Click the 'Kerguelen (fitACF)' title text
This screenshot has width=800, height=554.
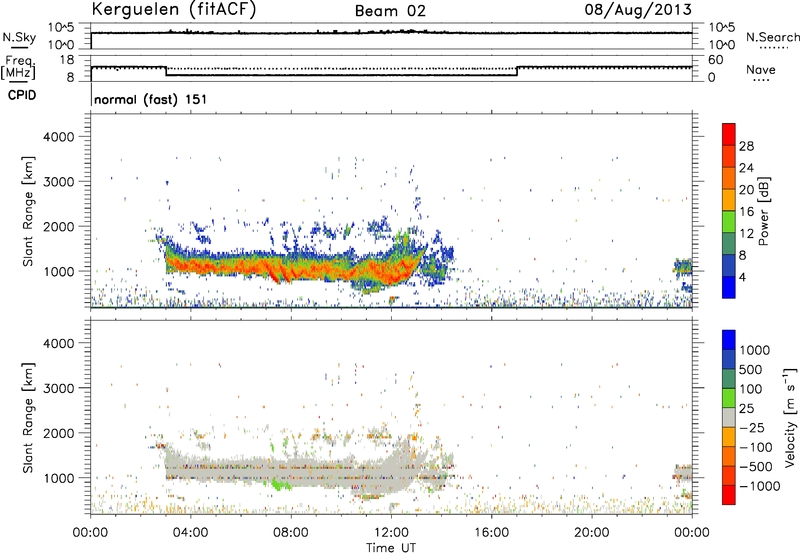point(174,10)
